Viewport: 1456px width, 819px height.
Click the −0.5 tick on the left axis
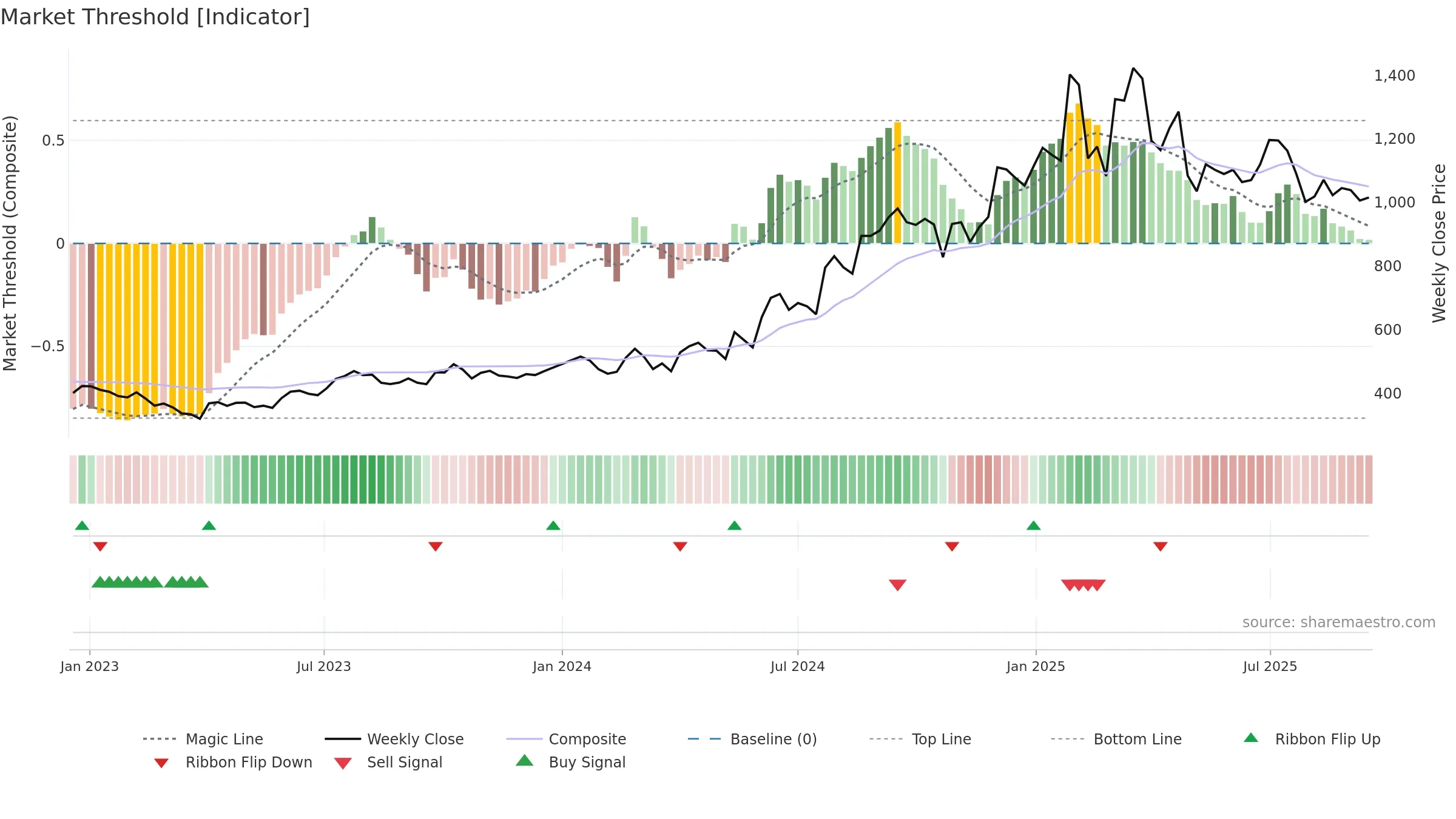tap(47, 346)
